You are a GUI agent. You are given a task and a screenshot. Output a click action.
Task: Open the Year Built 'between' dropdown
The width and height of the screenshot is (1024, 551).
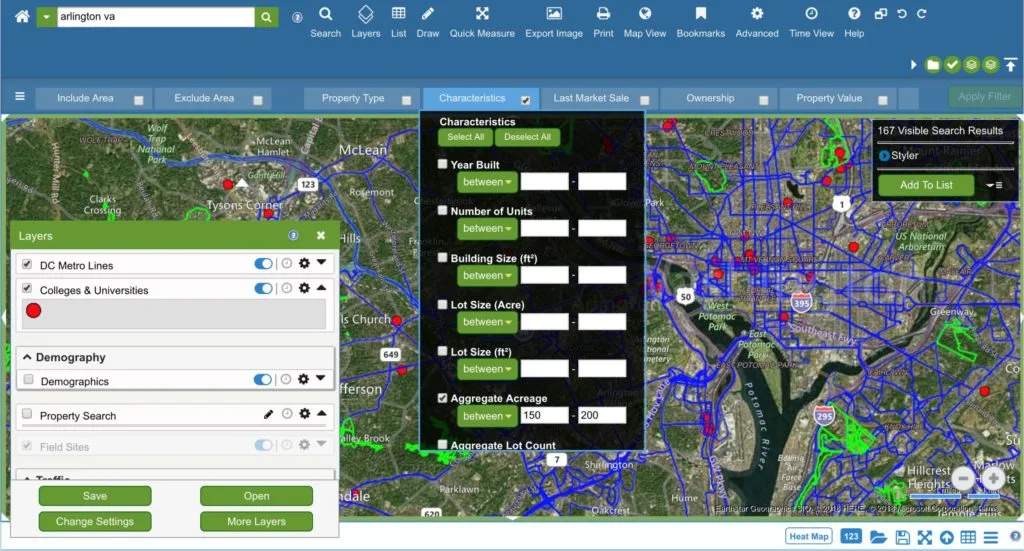click(x=487, y=182)
